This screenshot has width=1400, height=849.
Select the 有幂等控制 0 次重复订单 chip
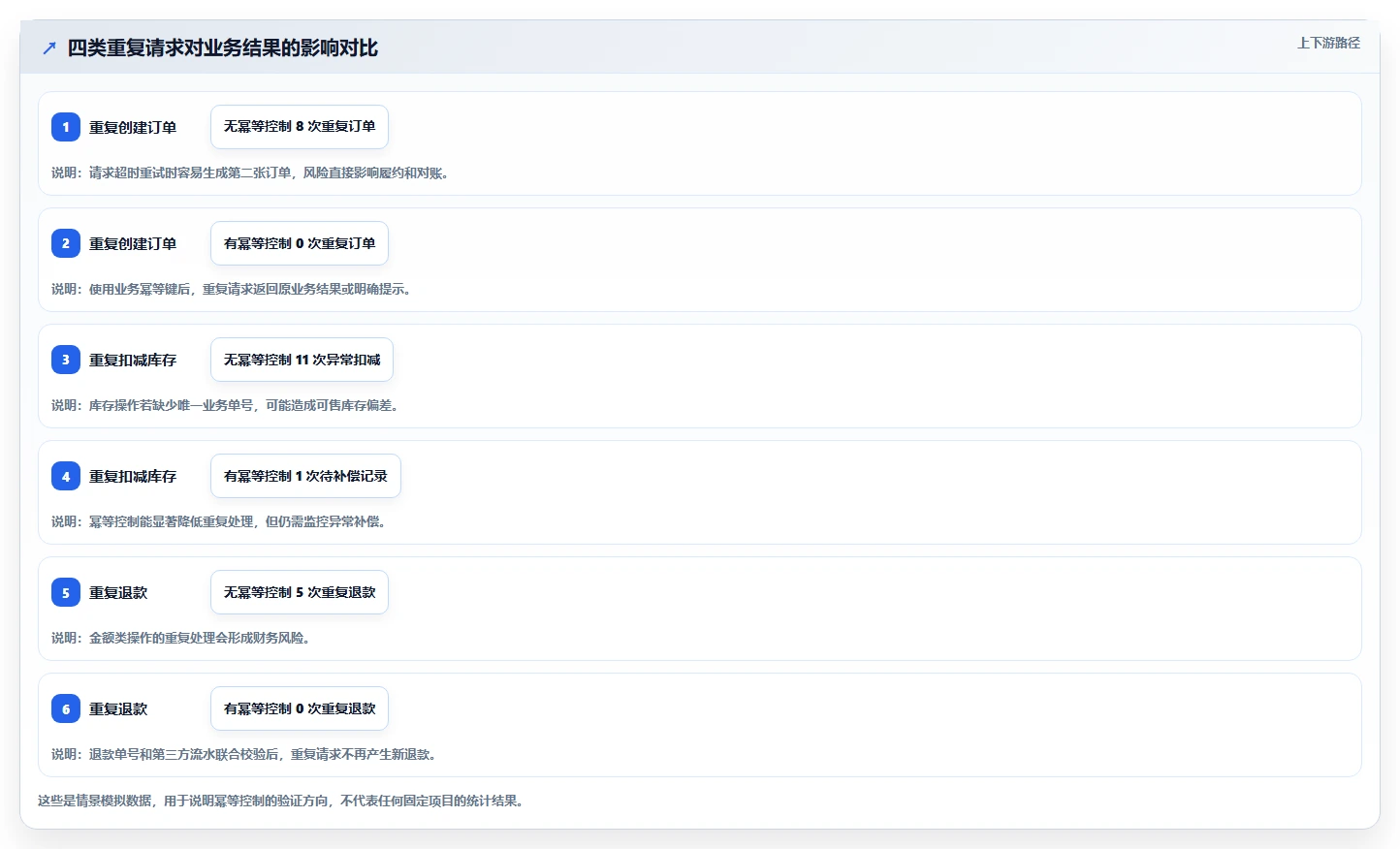pyautogui.click(x=300, y=243)
